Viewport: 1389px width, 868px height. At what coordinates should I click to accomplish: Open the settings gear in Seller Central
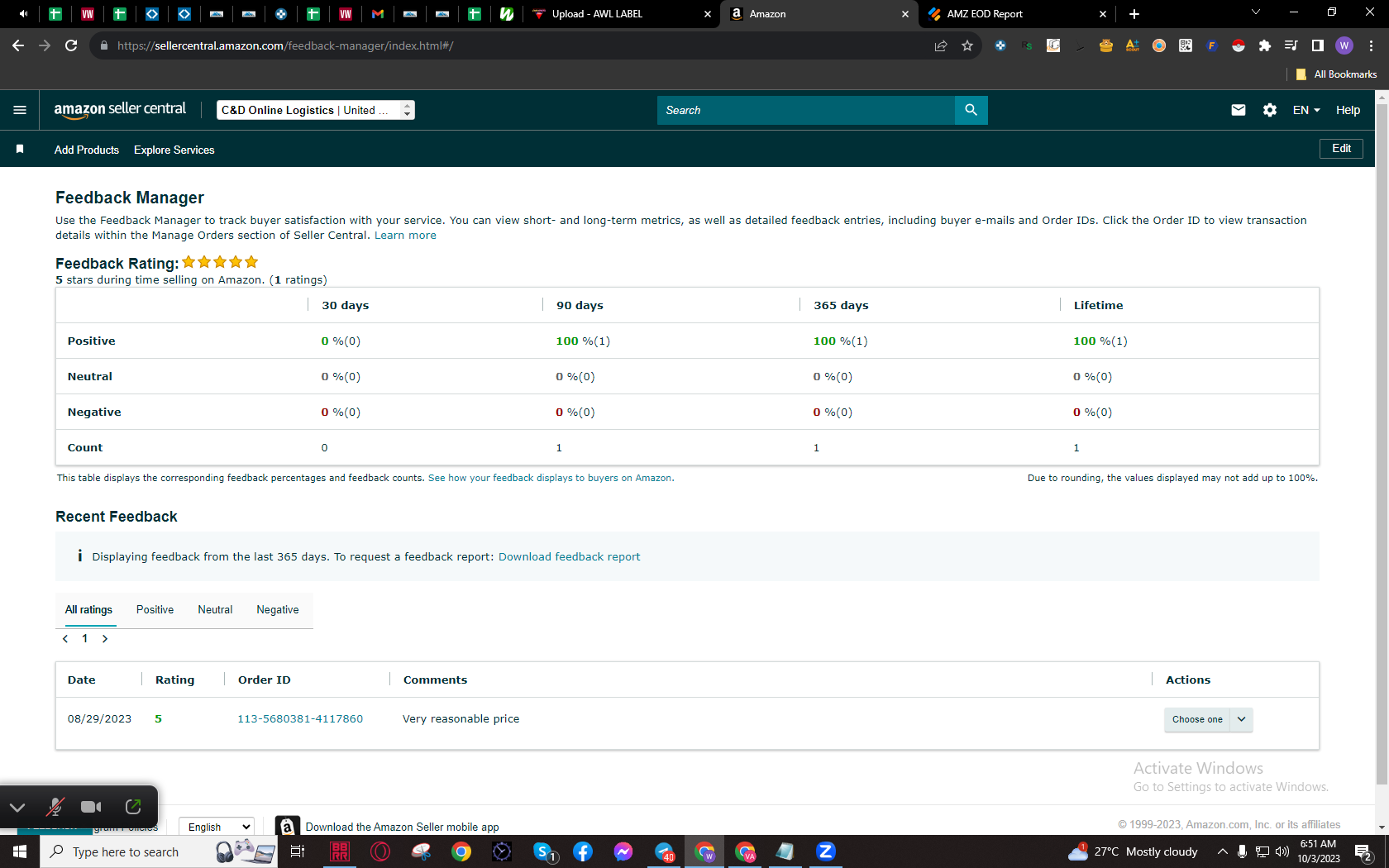point(1270,110)
